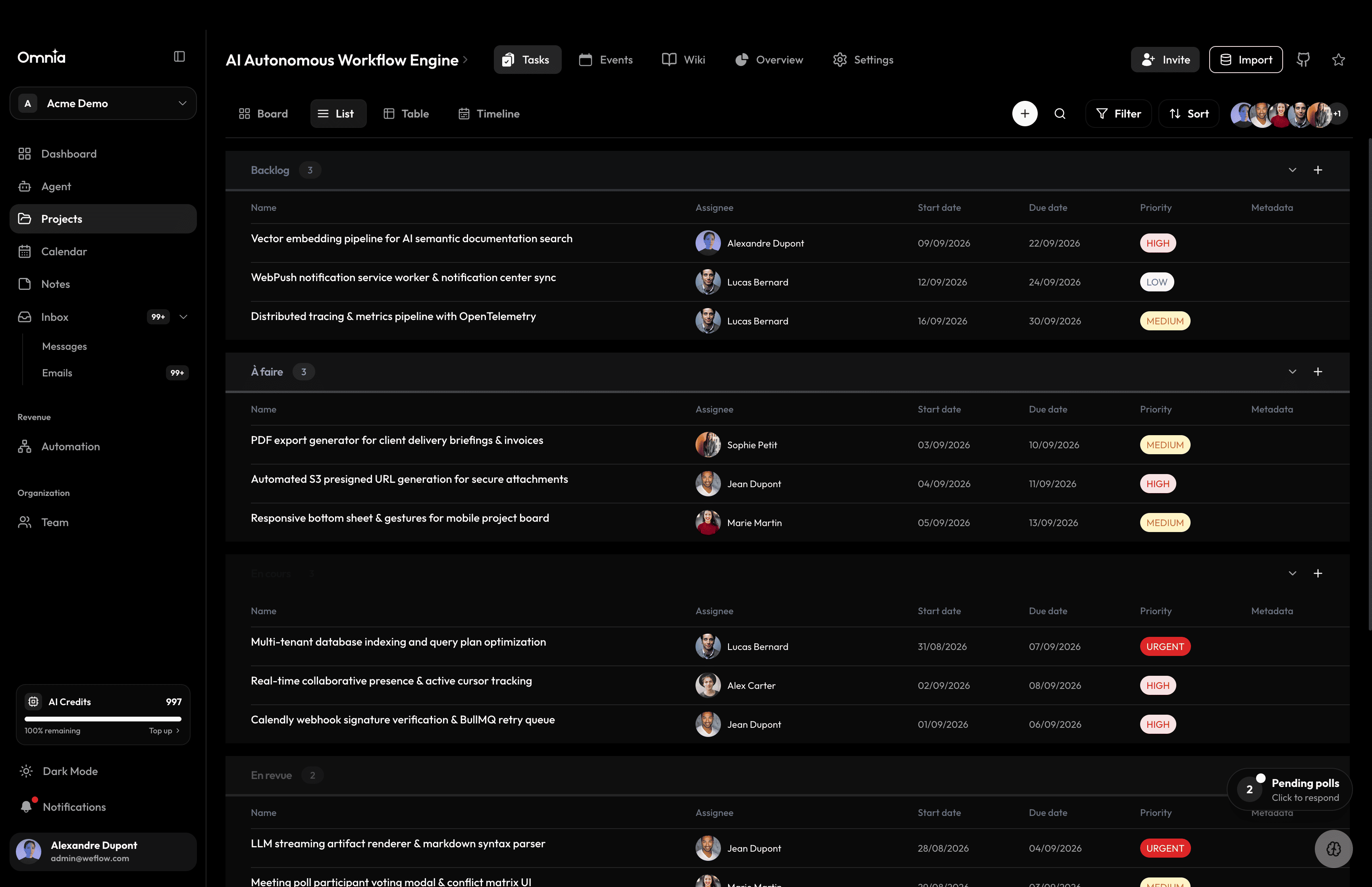Click the Invite button
The width and height of the screenshot is (1372, 887).
tap(1165, 59)
